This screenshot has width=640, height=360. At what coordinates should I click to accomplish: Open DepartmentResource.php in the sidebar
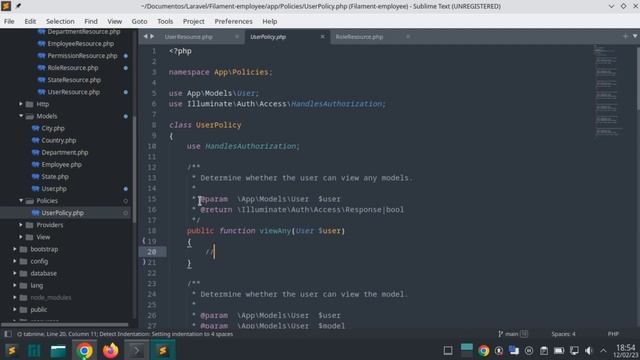(84, 31)
